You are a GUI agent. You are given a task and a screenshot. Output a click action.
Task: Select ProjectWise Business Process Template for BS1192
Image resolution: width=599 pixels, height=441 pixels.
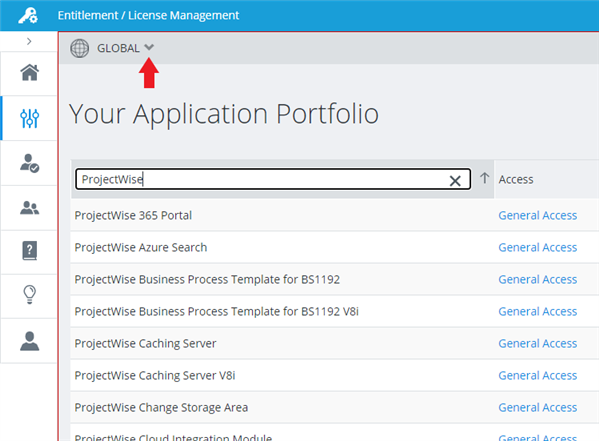(x=335, y=279)
